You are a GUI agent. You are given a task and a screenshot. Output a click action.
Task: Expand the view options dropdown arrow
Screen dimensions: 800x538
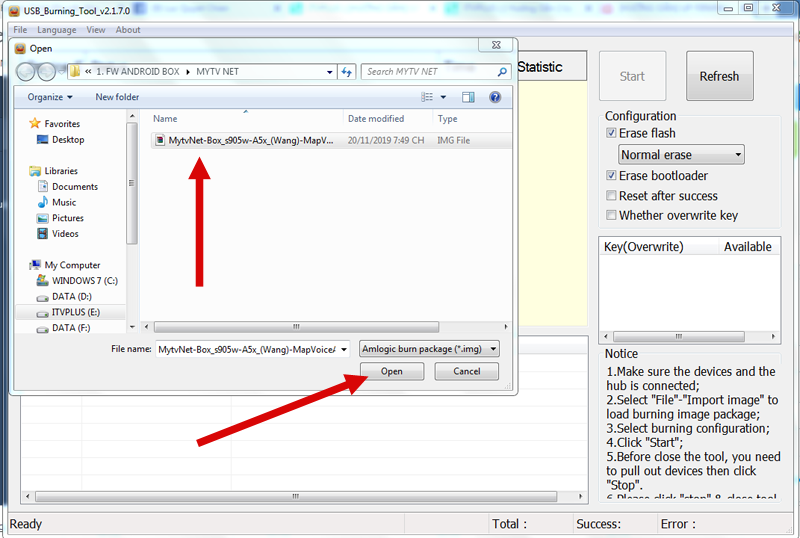[x=443, y=97]
